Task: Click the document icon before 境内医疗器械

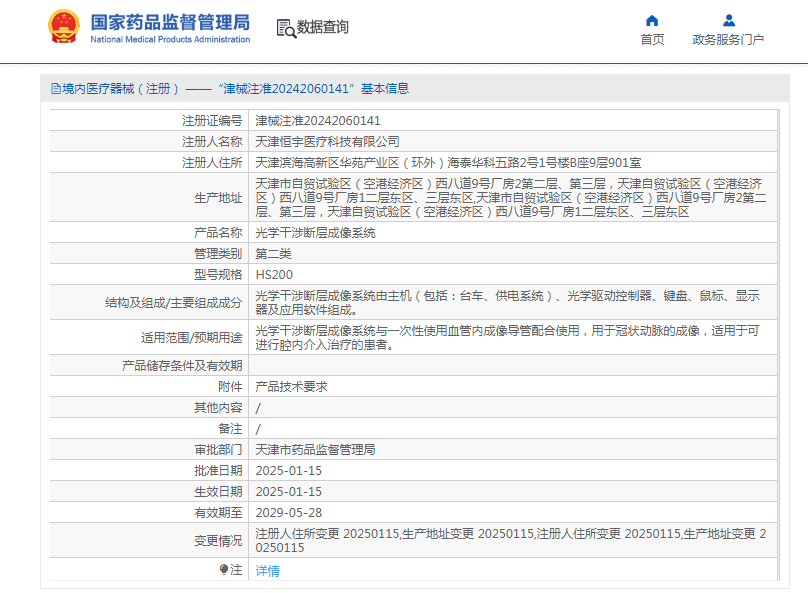Action: click(56, 89)
